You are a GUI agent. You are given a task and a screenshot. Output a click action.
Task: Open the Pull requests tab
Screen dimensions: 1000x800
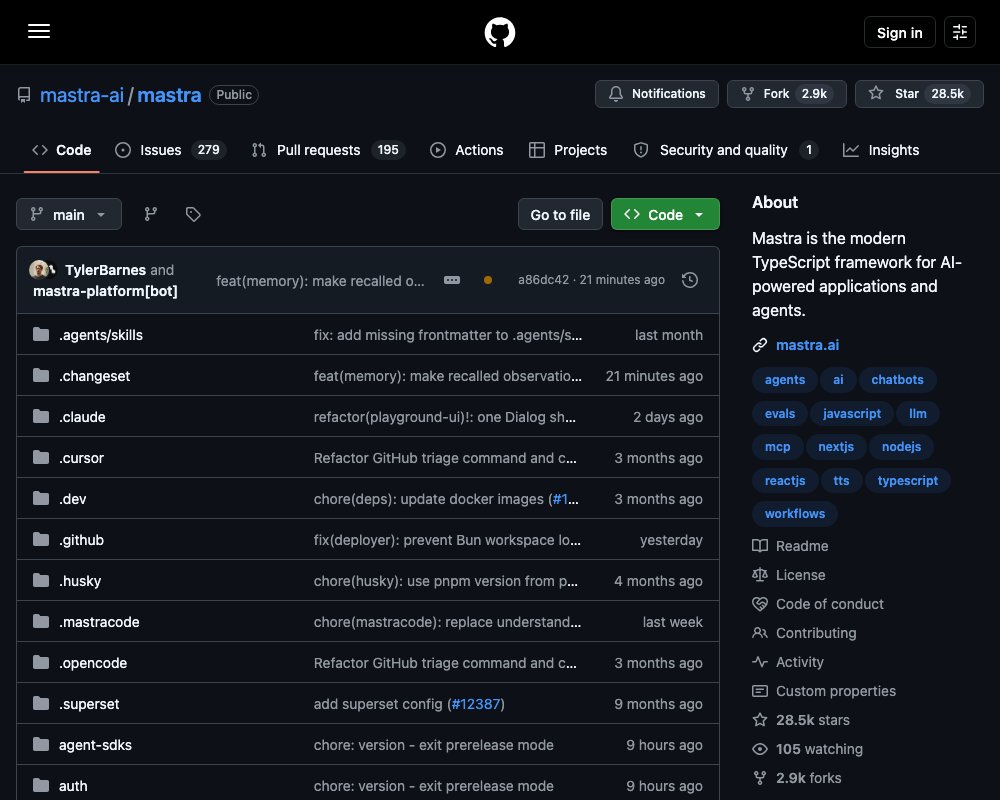(x=328, y=150)
